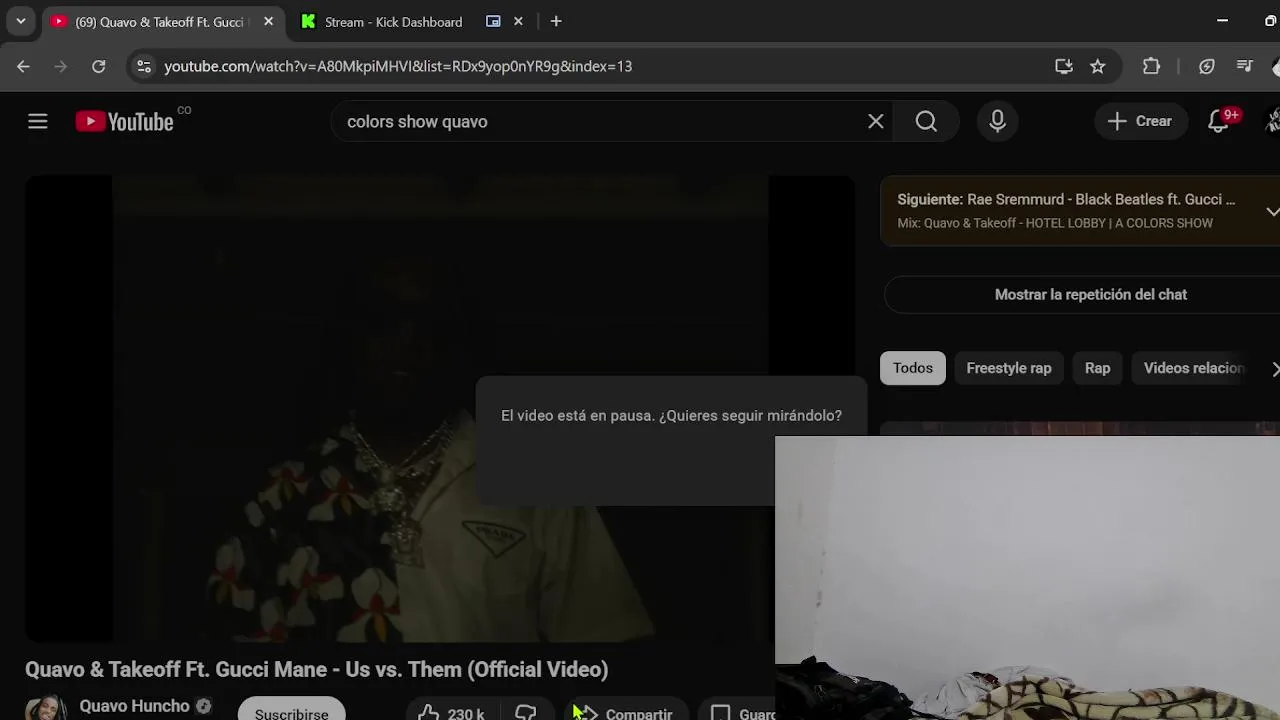The image size is (1280, 720).
Task: Click the magnifier search button
Action: click(x=926, y=121)
